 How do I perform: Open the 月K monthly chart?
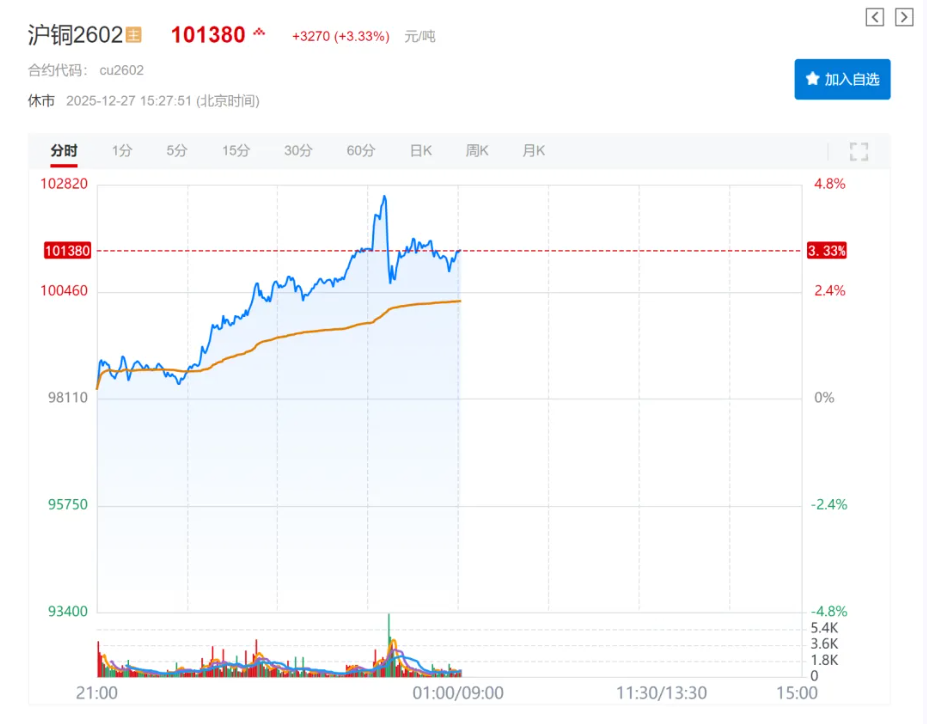pyautogui.click(x=534, y=151)
